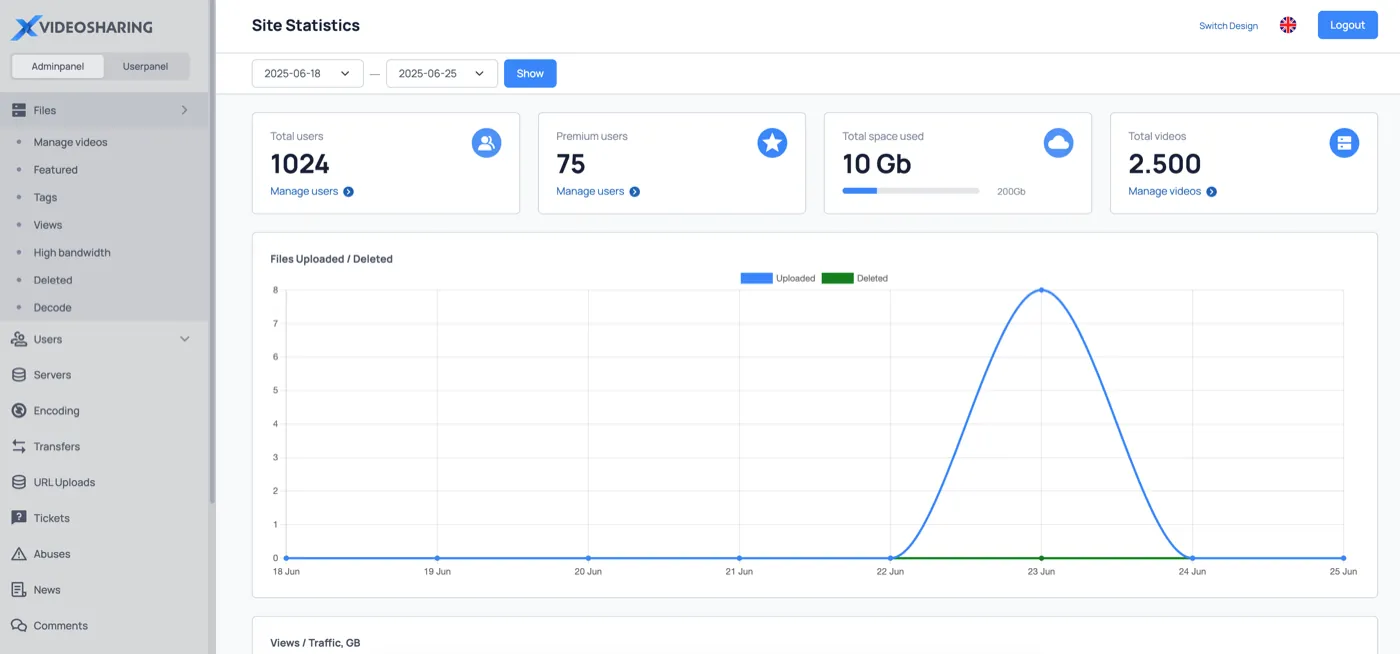
Task: Open the end date dropdown 2025-06-25
Action: click(x=442, y=74)
